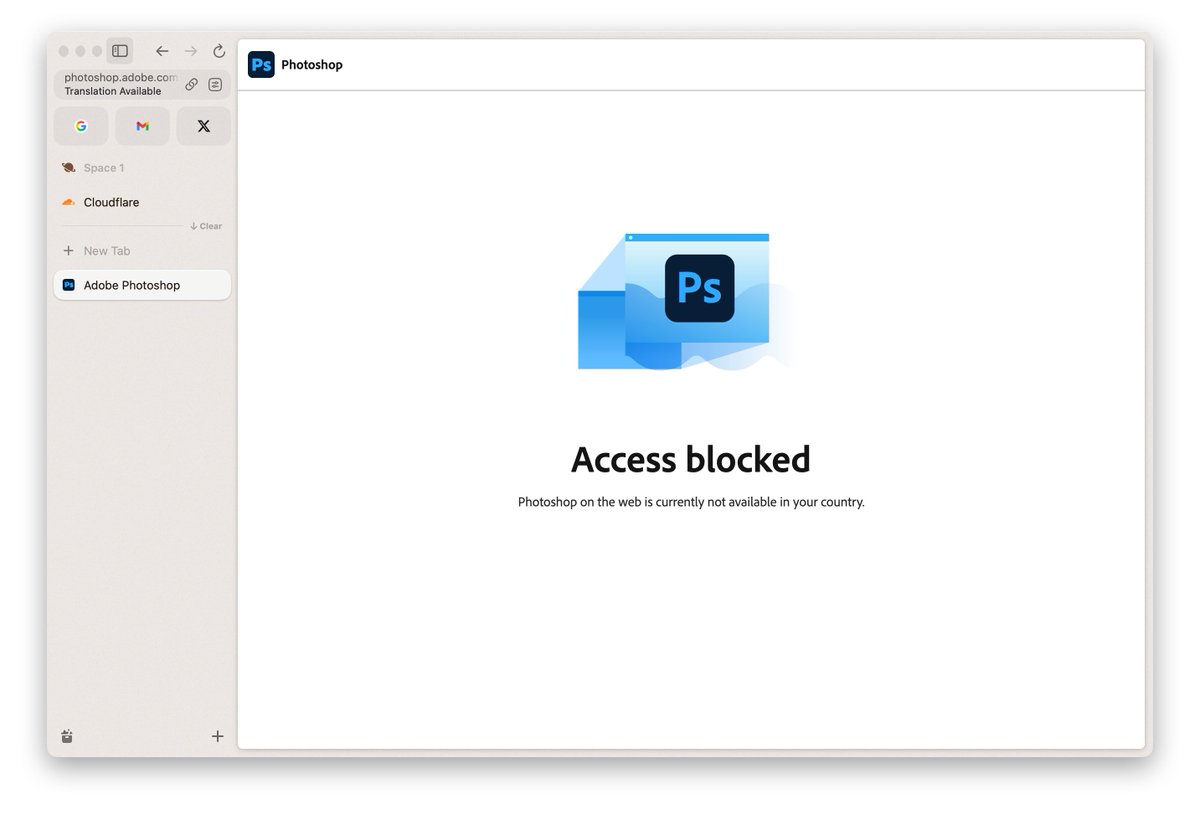1200x820 pixels.
Task: Open Space 1 from the sidebar
Action: click(103, 167)
